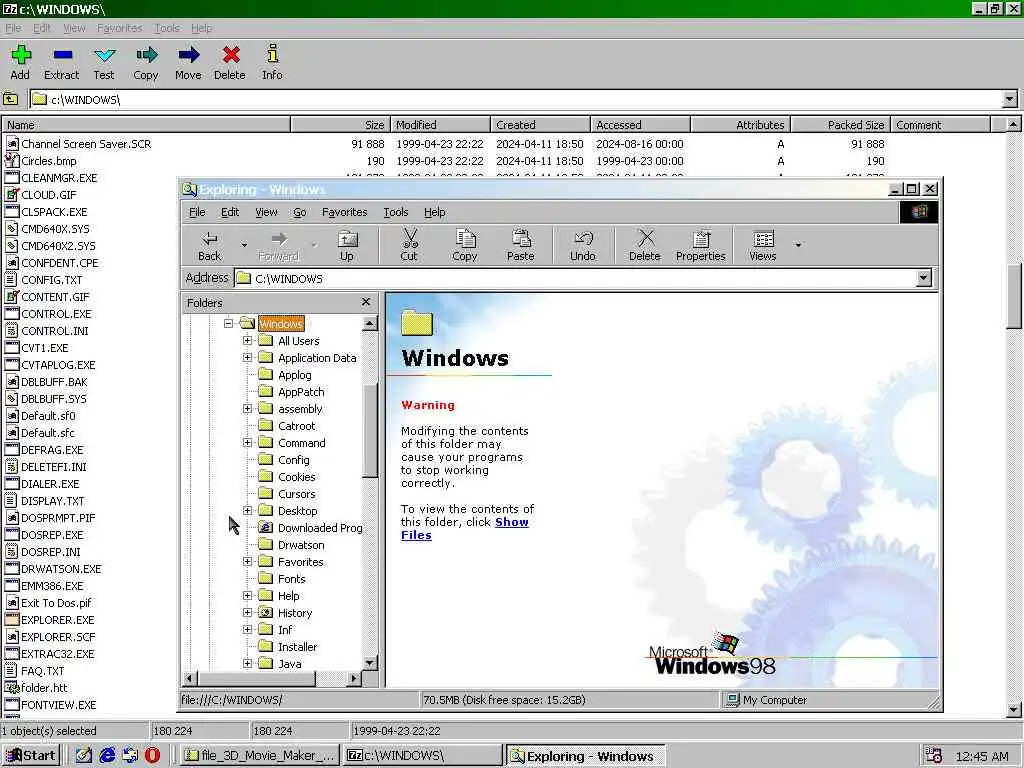The image size is (1024, 768).
Task: Sort by the Packed Size column
Action: [x=840, y=125]
